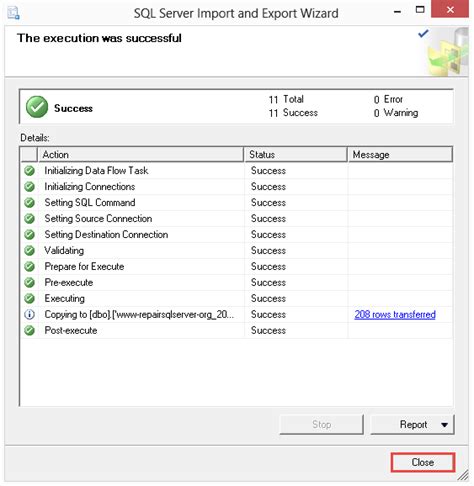This screenshot has width=474, height=486.
Task: Click the 11 Total summary text
Action: [286, 99]
